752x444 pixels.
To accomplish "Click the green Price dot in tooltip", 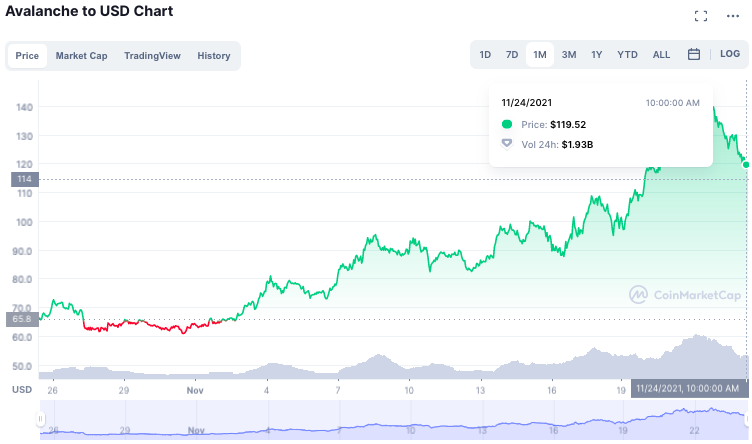I will click(507, 125).
